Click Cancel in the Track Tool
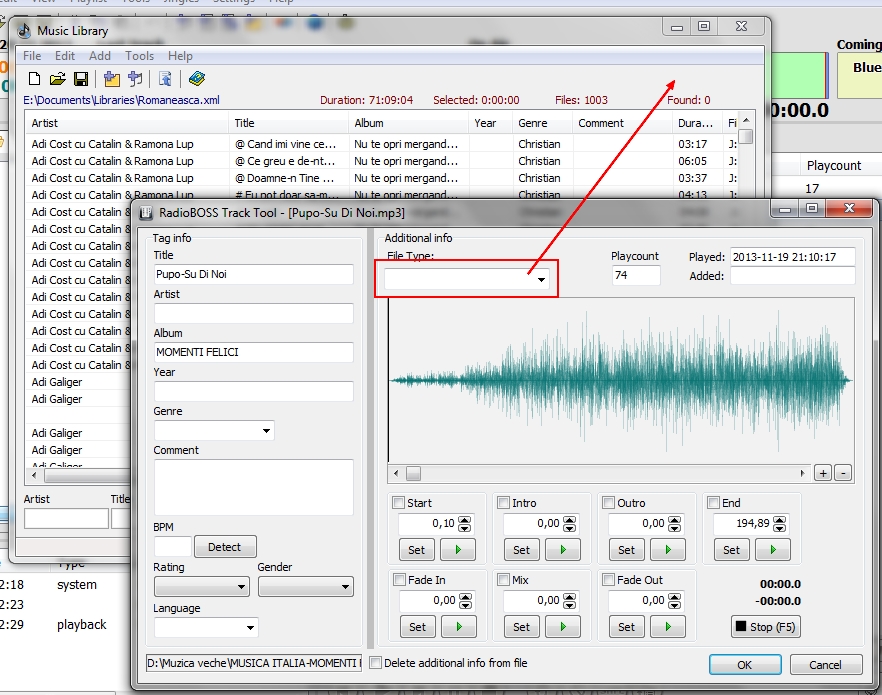Viewport: 882px width, 695px height. pos(825,665)
